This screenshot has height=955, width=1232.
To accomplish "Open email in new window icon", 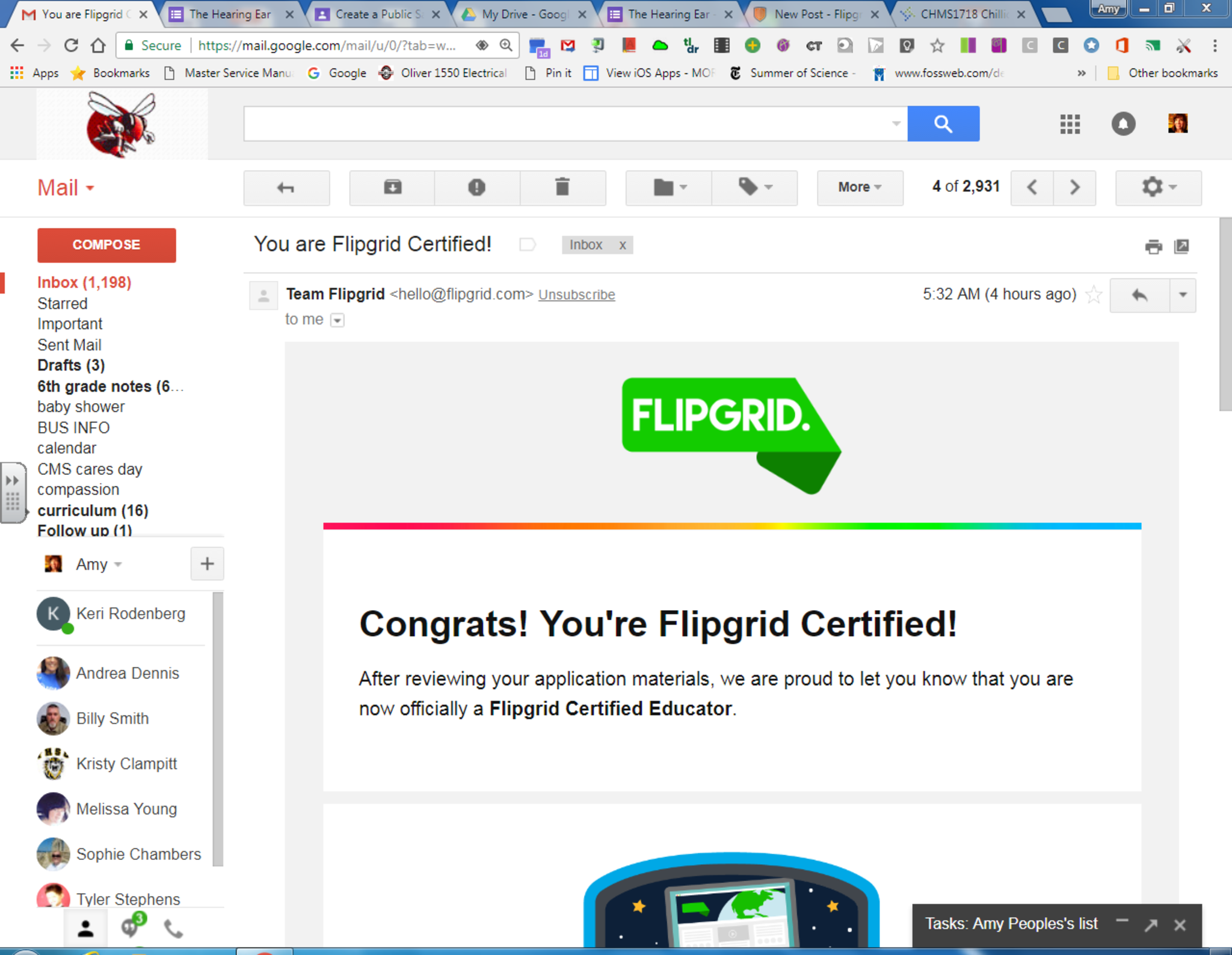I will pyautogui.click(x=1181, y=246).
